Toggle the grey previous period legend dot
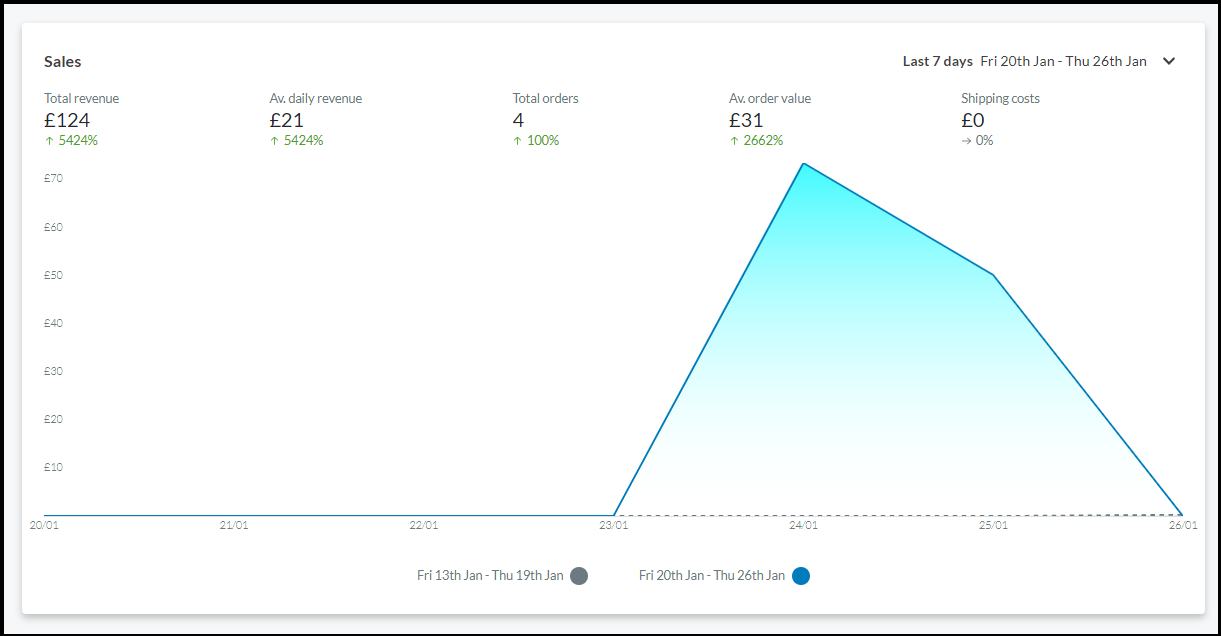Screen dimensions: 1221x636 click(x=579, y=576)
